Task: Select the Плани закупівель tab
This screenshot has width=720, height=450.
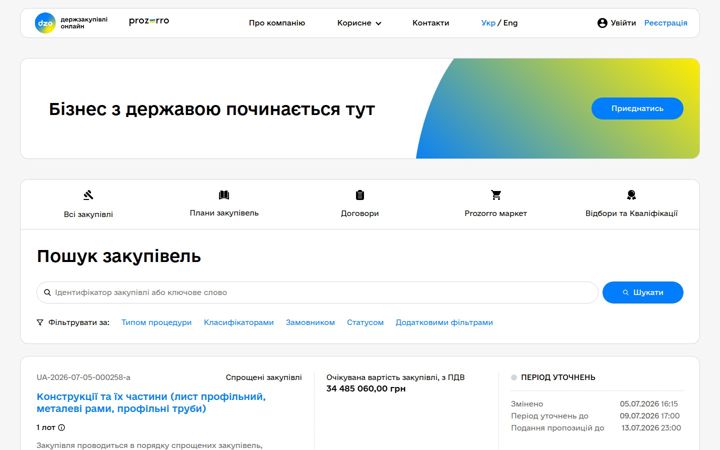Action: (224, 204)
